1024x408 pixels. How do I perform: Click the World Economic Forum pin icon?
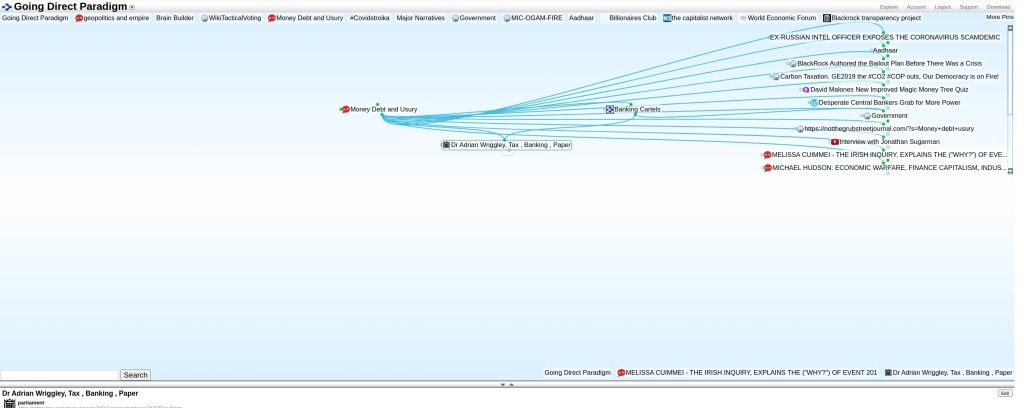coord(743,18)
